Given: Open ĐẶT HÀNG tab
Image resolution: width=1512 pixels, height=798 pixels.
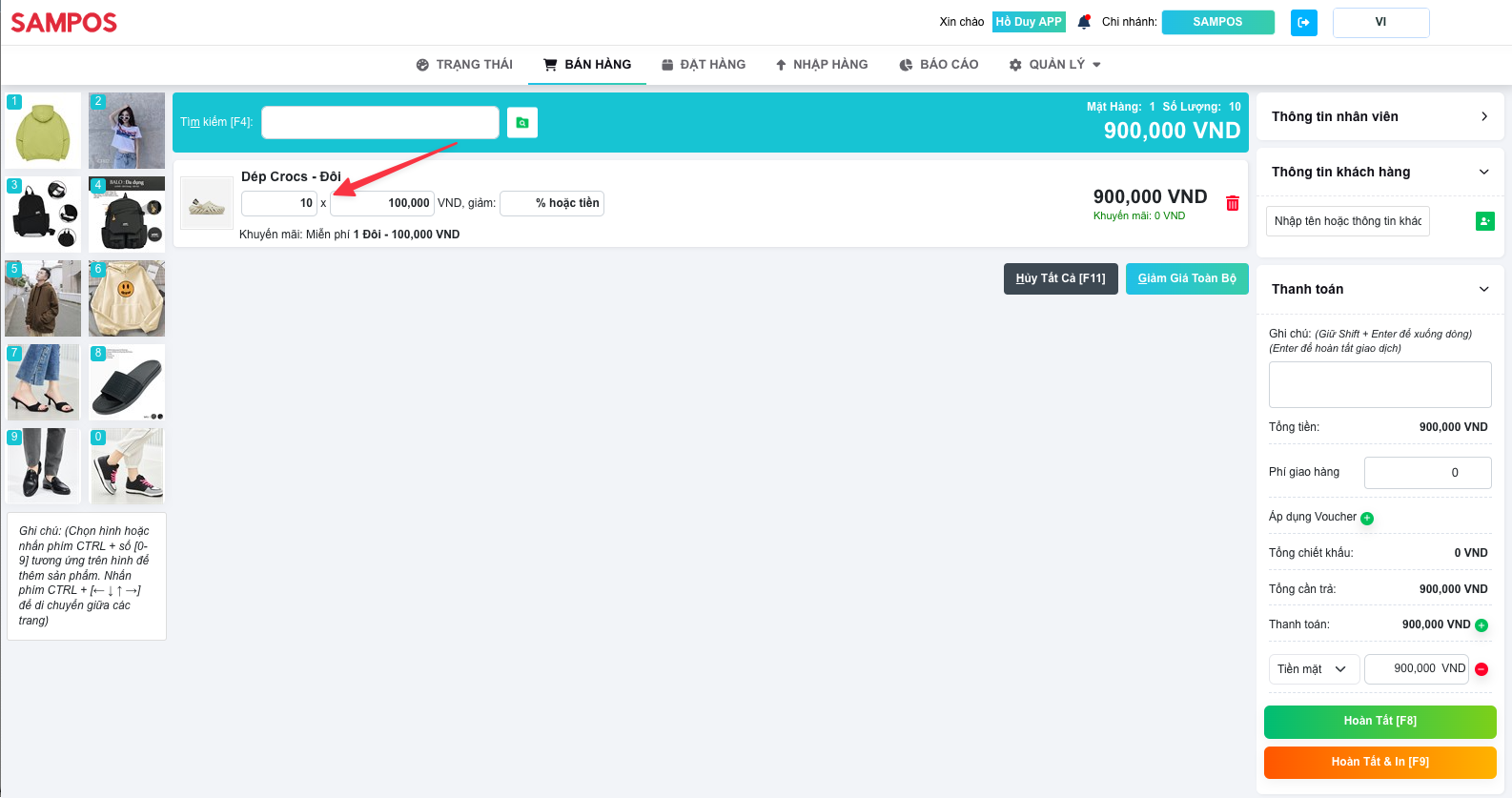Looking at the screenshot, I should click(x=704, y=65).
